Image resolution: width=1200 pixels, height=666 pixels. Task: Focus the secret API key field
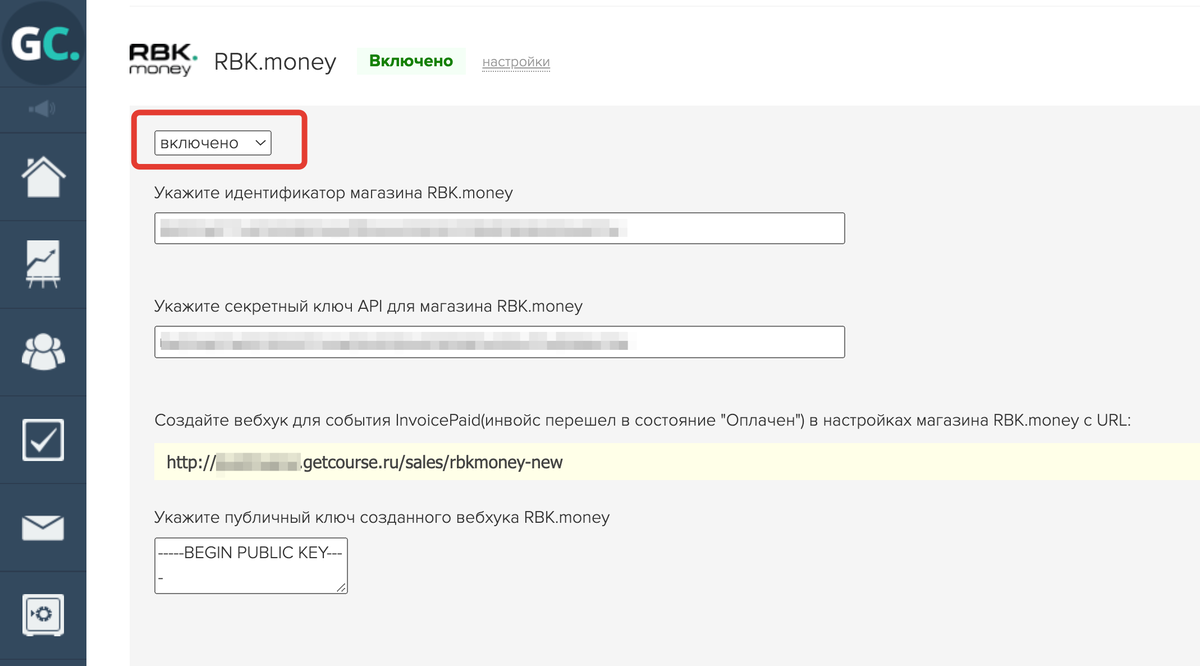click(x=500, y=342)
